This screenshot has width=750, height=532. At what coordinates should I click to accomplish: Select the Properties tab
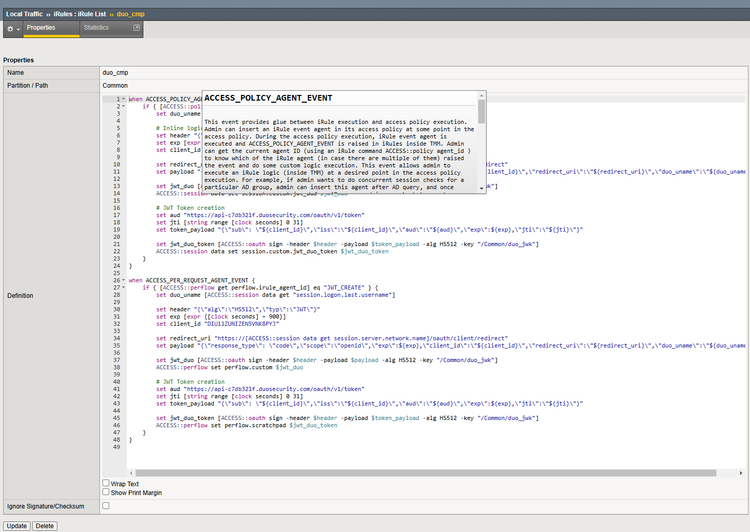[x=40, y=28]
